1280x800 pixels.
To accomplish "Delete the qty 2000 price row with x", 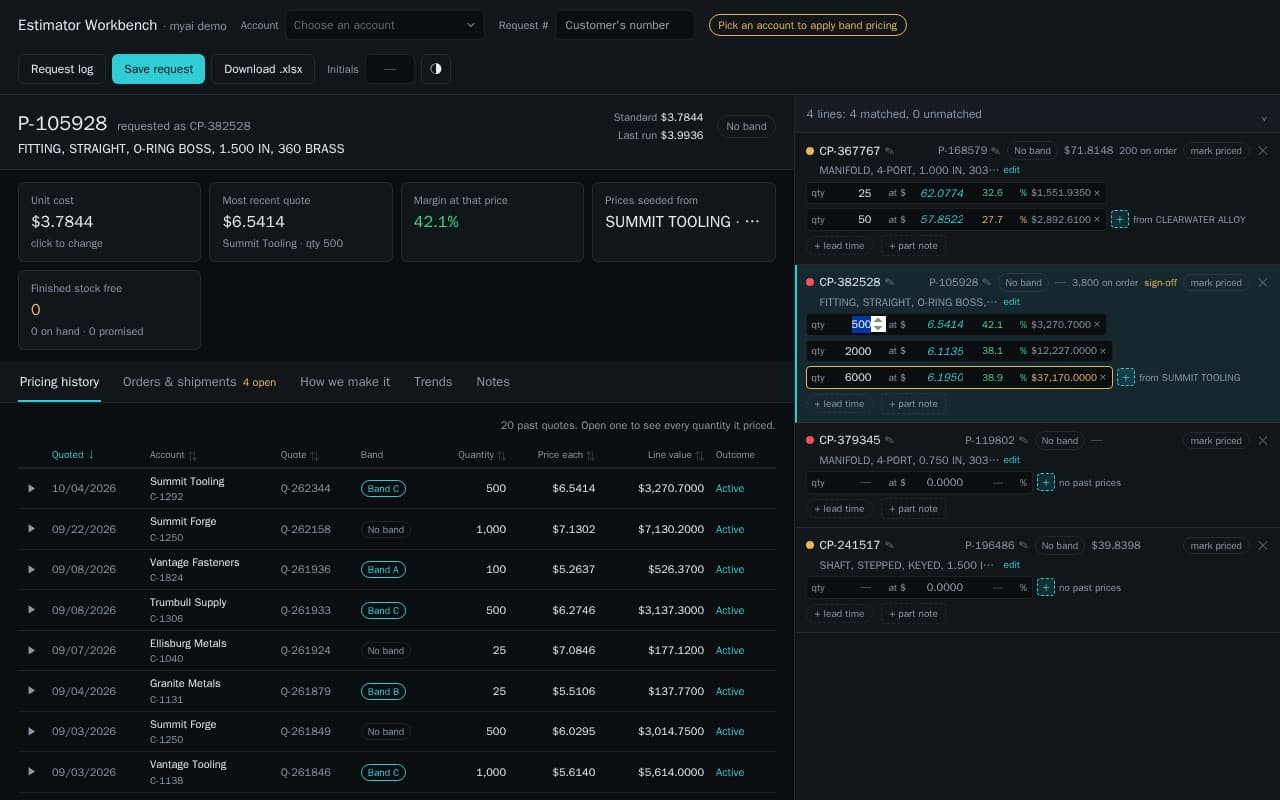I will point(1103,351).
